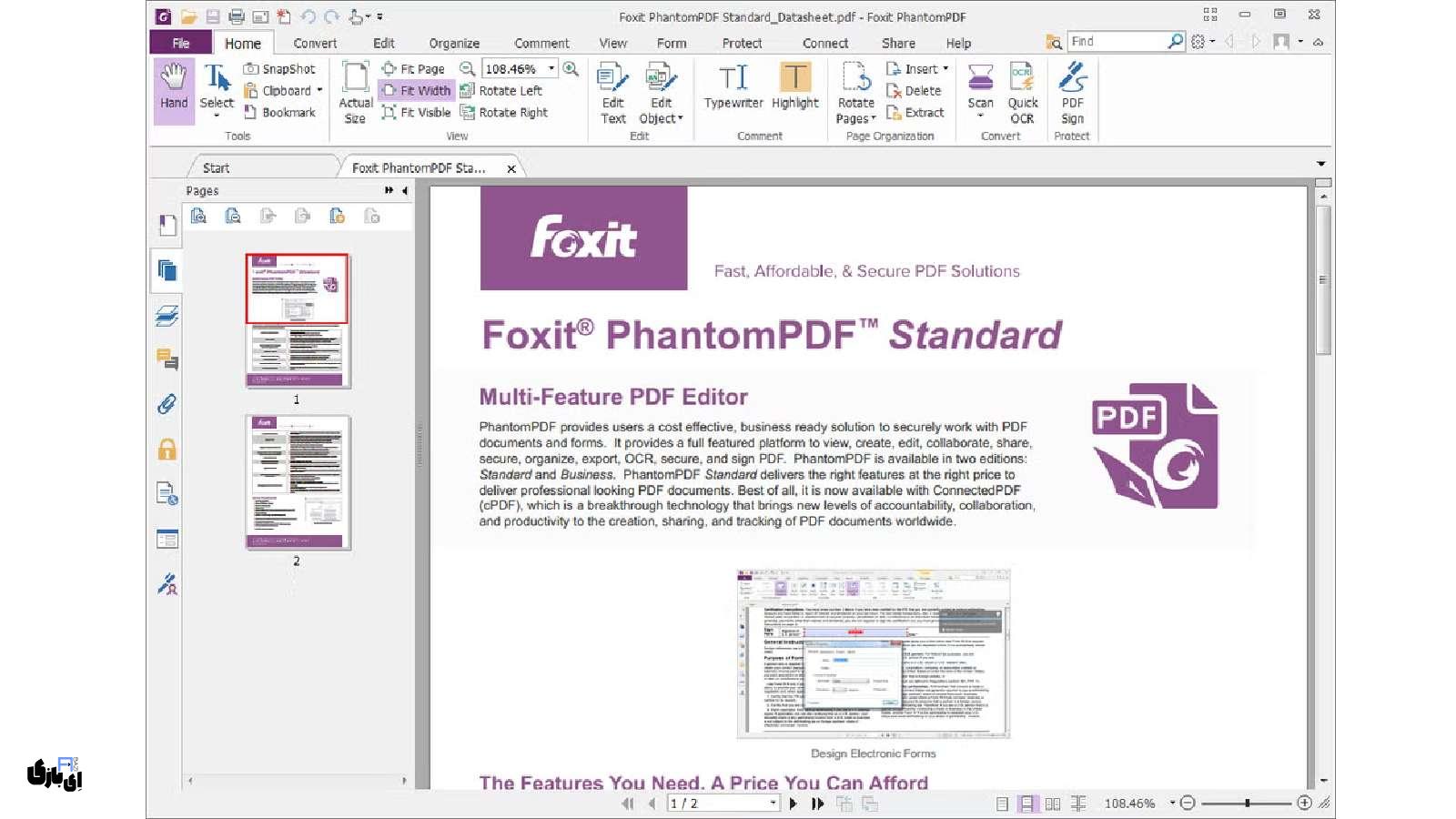Choose Fit Page view
The height and width of the screenshot is (819, 1456).
point(413,69)
